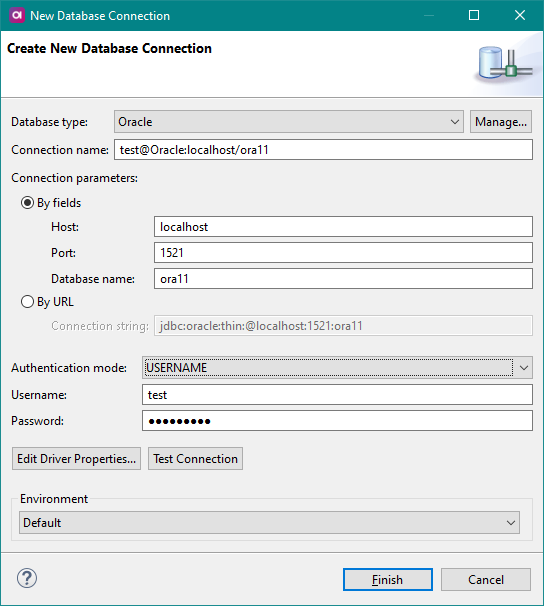Close the New Database Connection window

520,15
